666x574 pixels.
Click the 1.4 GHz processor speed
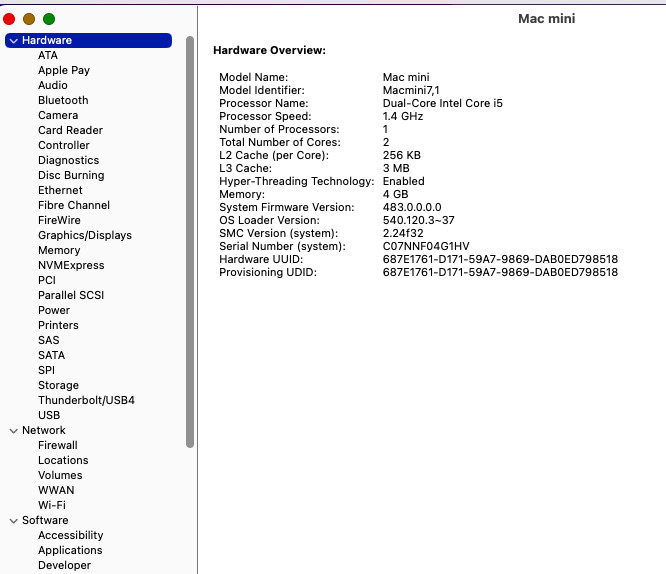[x=403, y=116]
